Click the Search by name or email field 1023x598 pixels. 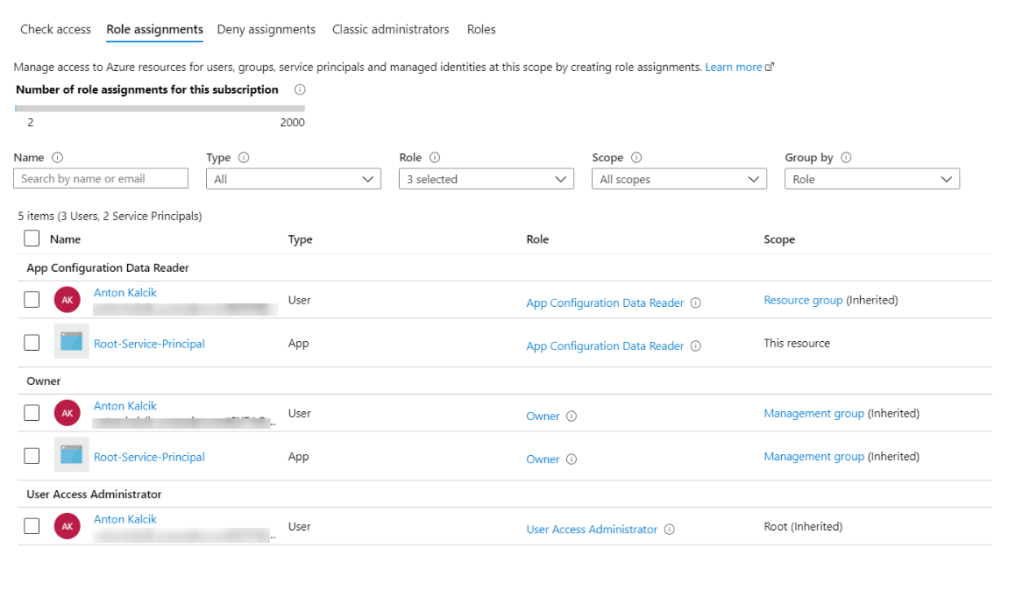click(x=101, y=179)
